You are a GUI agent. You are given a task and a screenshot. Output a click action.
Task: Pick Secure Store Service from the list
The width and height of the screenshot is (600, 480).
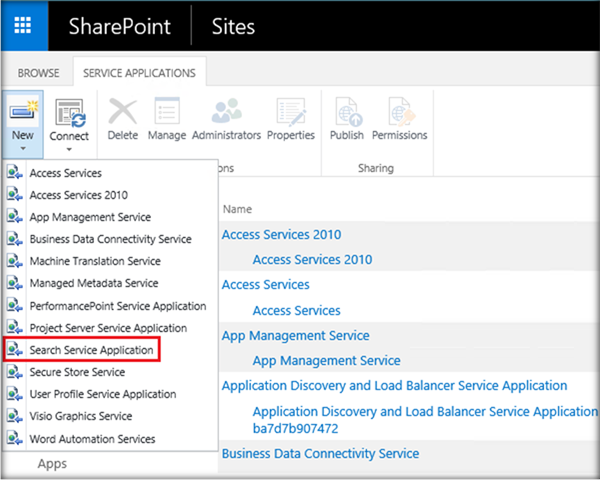(x=79, y=372)
